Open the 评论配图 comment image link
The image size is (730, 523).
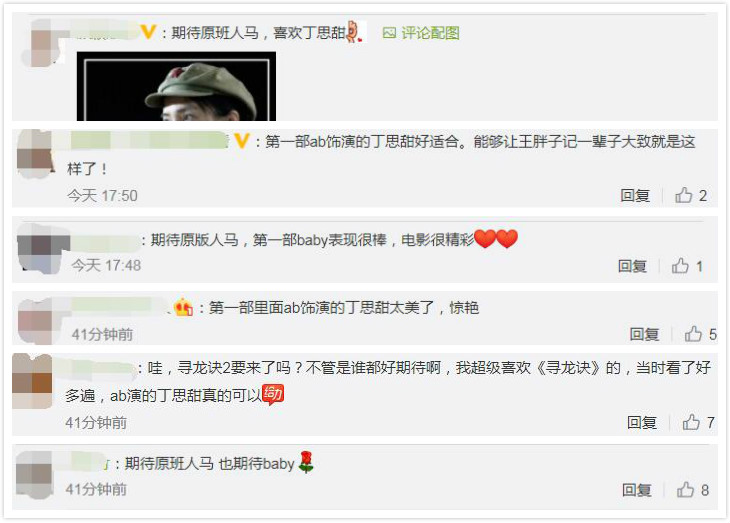click(x=421, y=33)
